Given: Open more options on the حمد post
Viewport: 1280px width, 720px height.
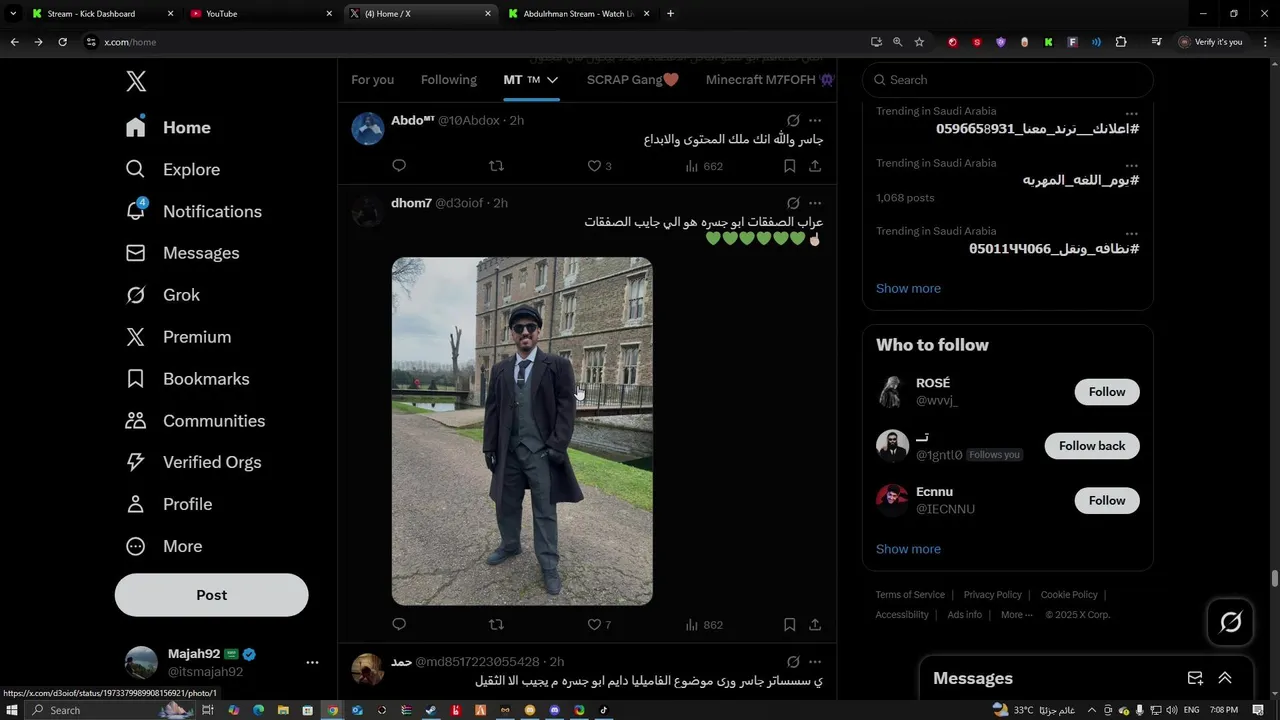Looking at the screenshot, I should point(815,662).
